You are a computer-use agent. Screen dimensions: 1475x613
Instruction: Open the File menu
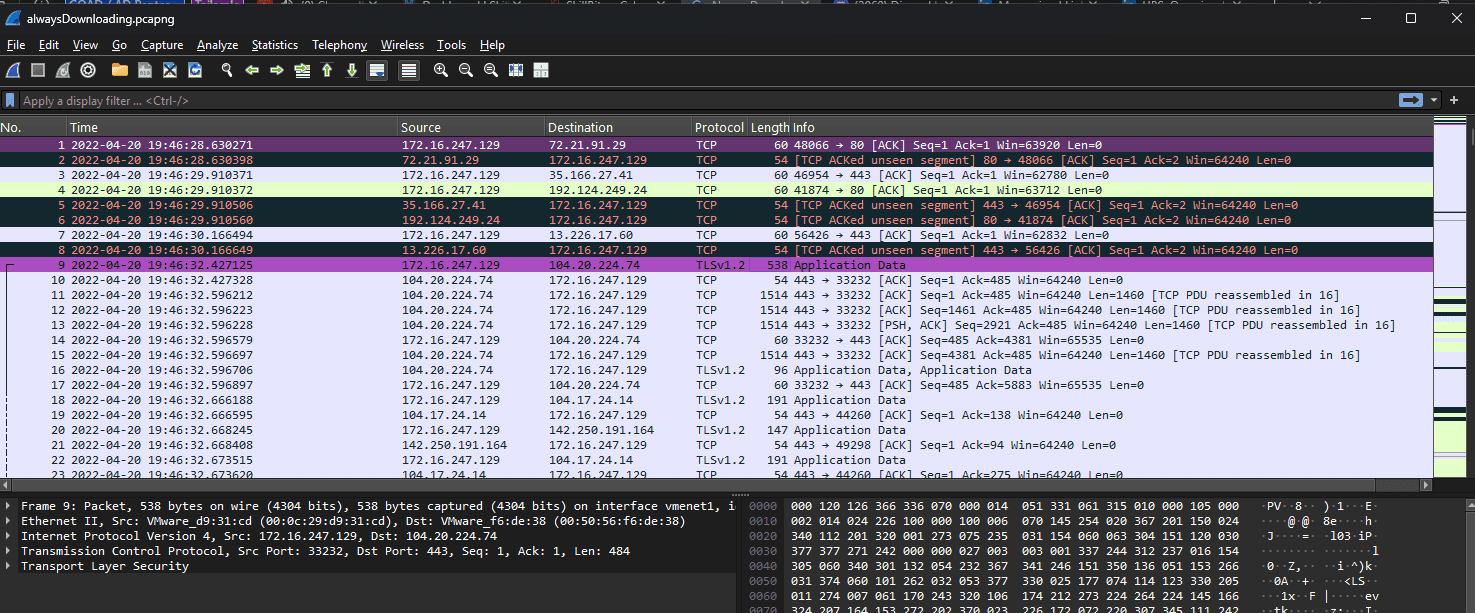16,45
